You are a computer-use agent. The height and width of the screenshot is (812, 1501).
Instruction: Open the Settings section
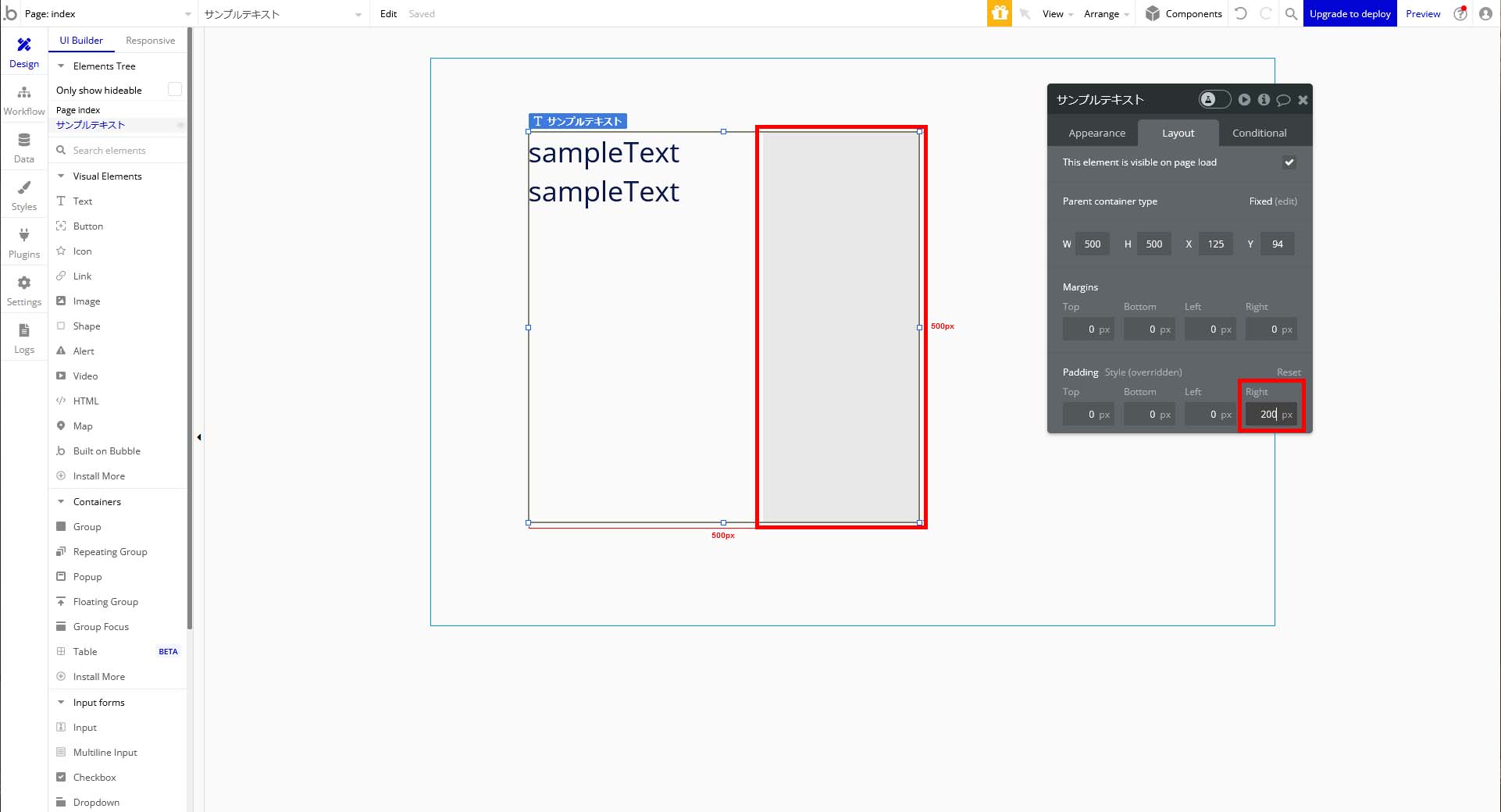24,291
